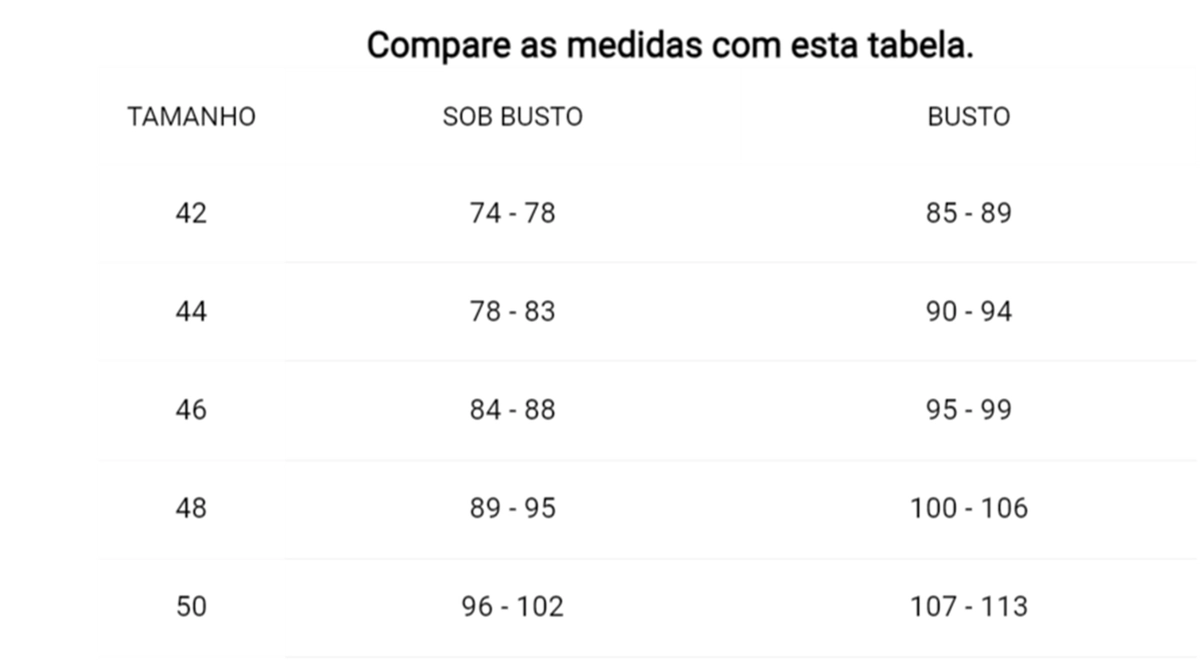Select the TAMANHO column header
Image resolution: width=1200 pixels, height=667 pixels.
pos(191,117)
